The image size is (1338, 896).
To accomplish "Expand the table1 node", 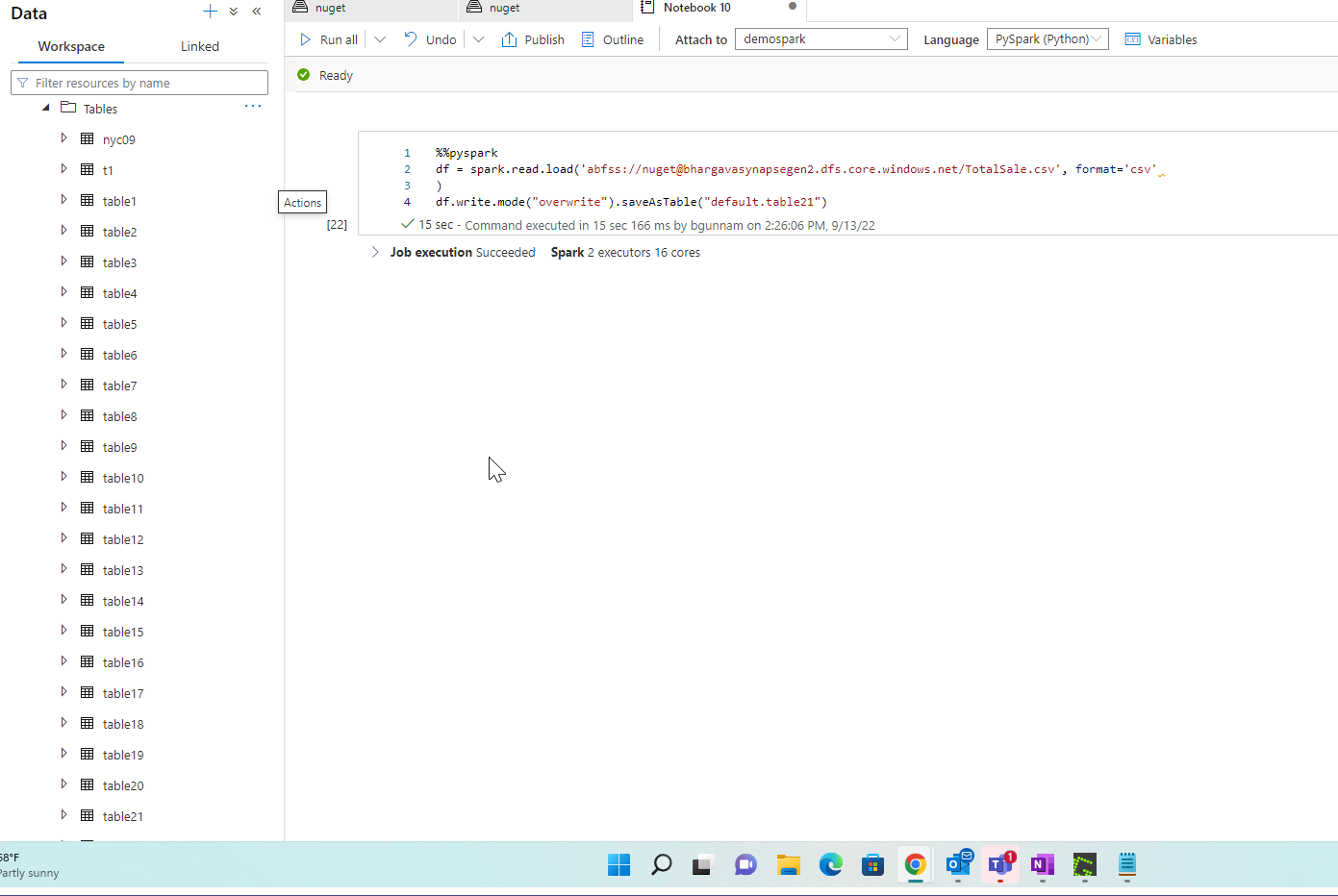I will 63,200.
